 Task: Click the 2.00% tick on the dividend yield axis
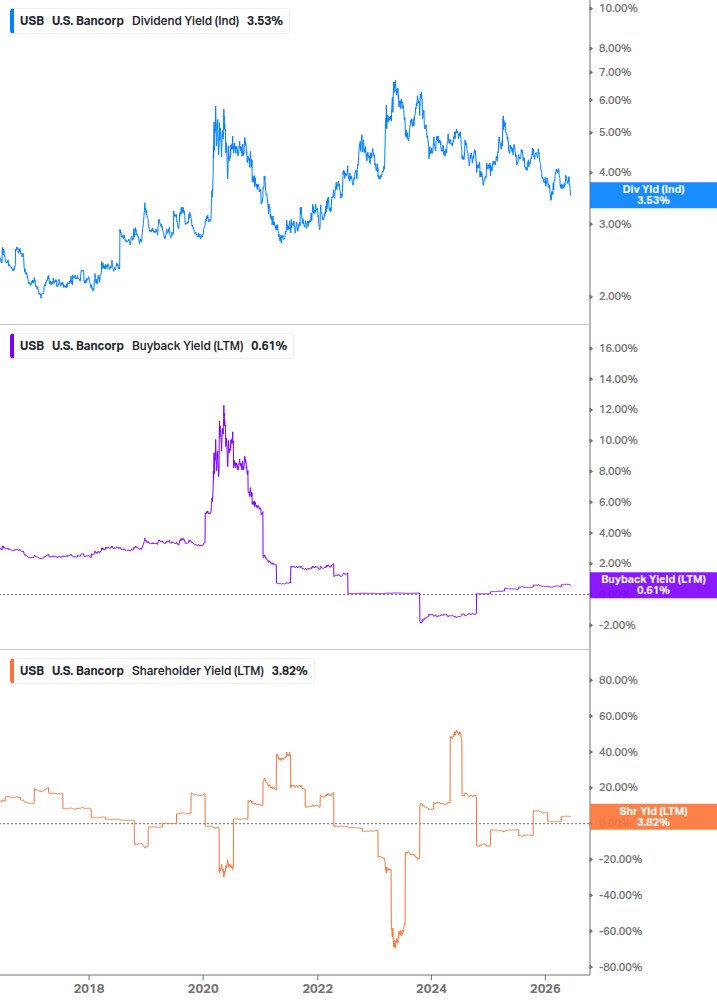(615, 296)
